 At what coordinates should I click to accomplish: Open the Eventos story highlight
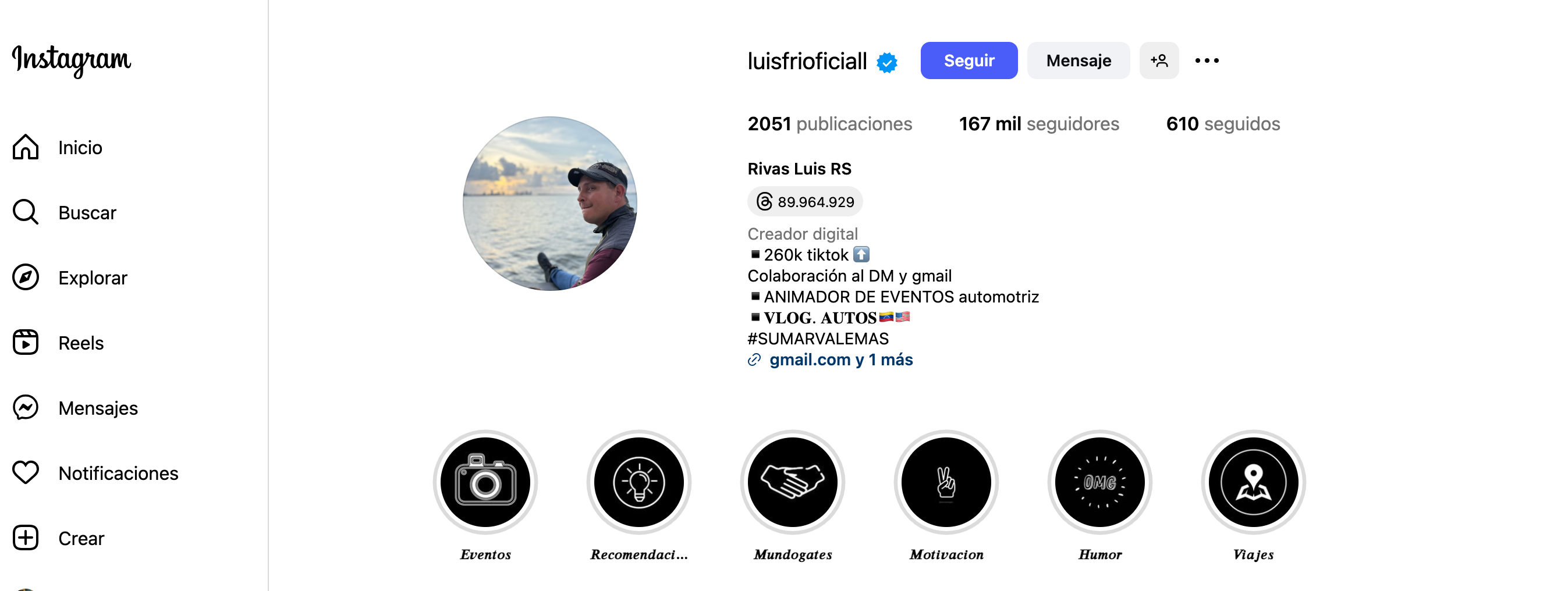click(485, 482)
